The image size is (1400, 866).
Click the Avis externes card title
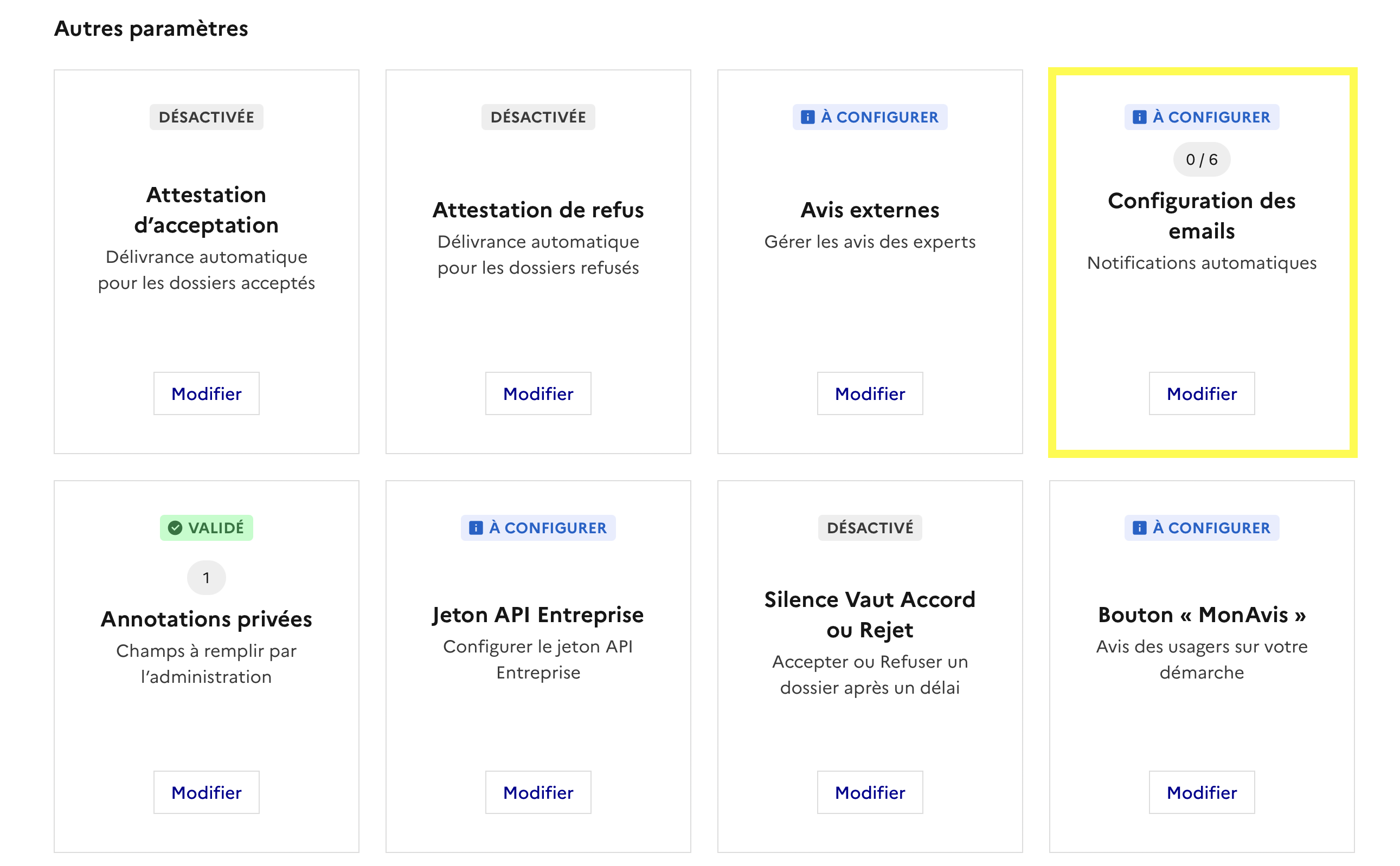[869, 210]
